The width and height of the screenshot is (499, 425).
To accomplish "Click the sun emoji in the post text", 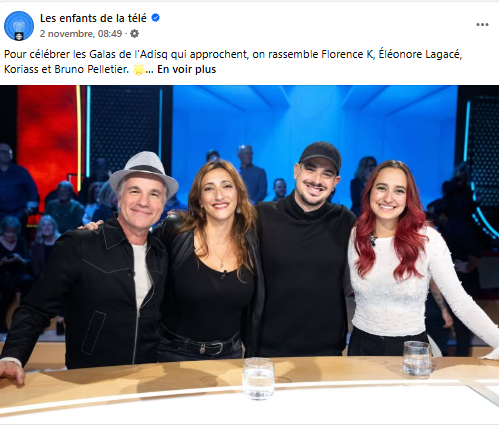I will pos(138,70).
